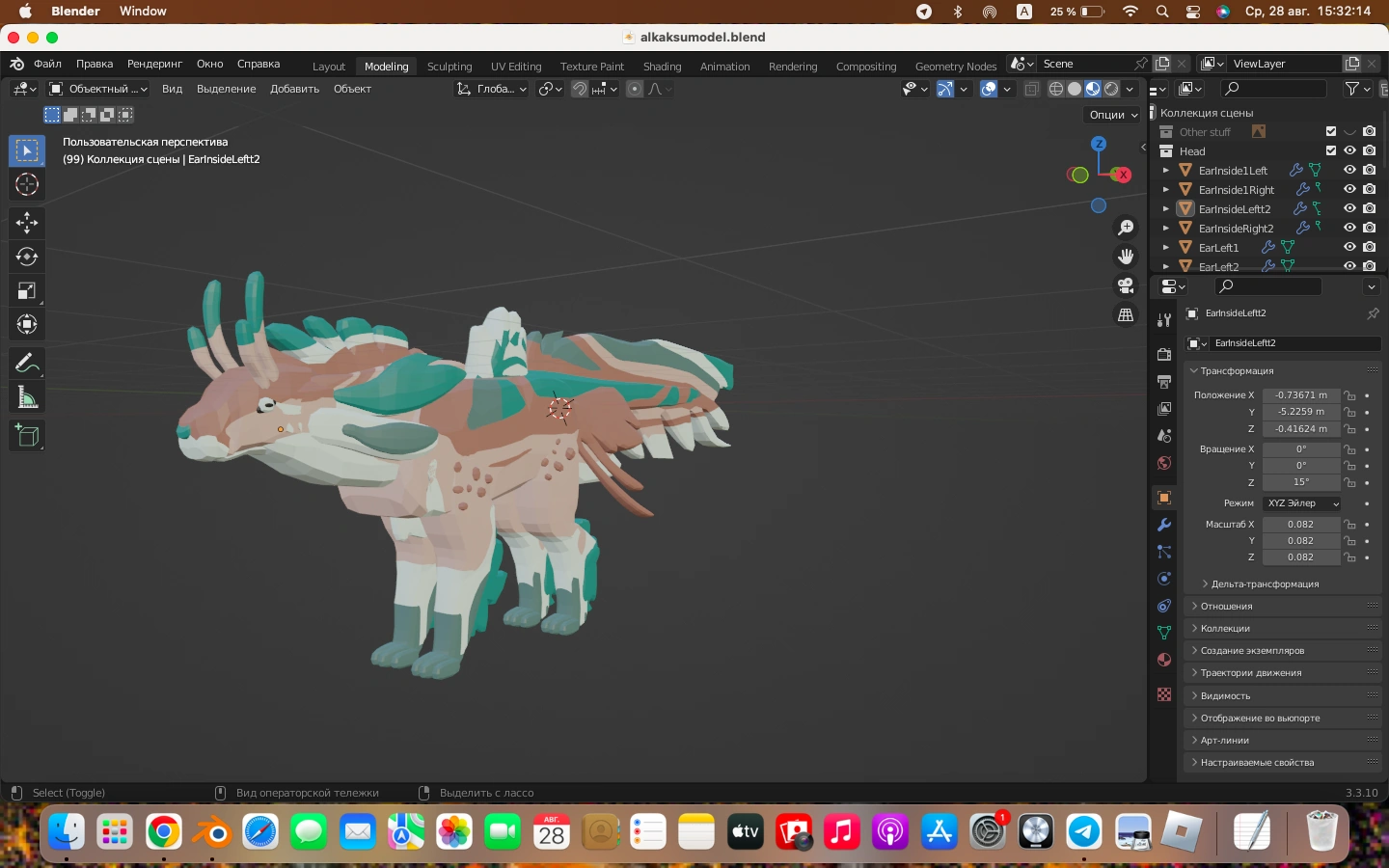The width and height of the screenshot is (1389, 868).
Task: Open Telegram from the Dock
Action: (x=1084, y=831)
